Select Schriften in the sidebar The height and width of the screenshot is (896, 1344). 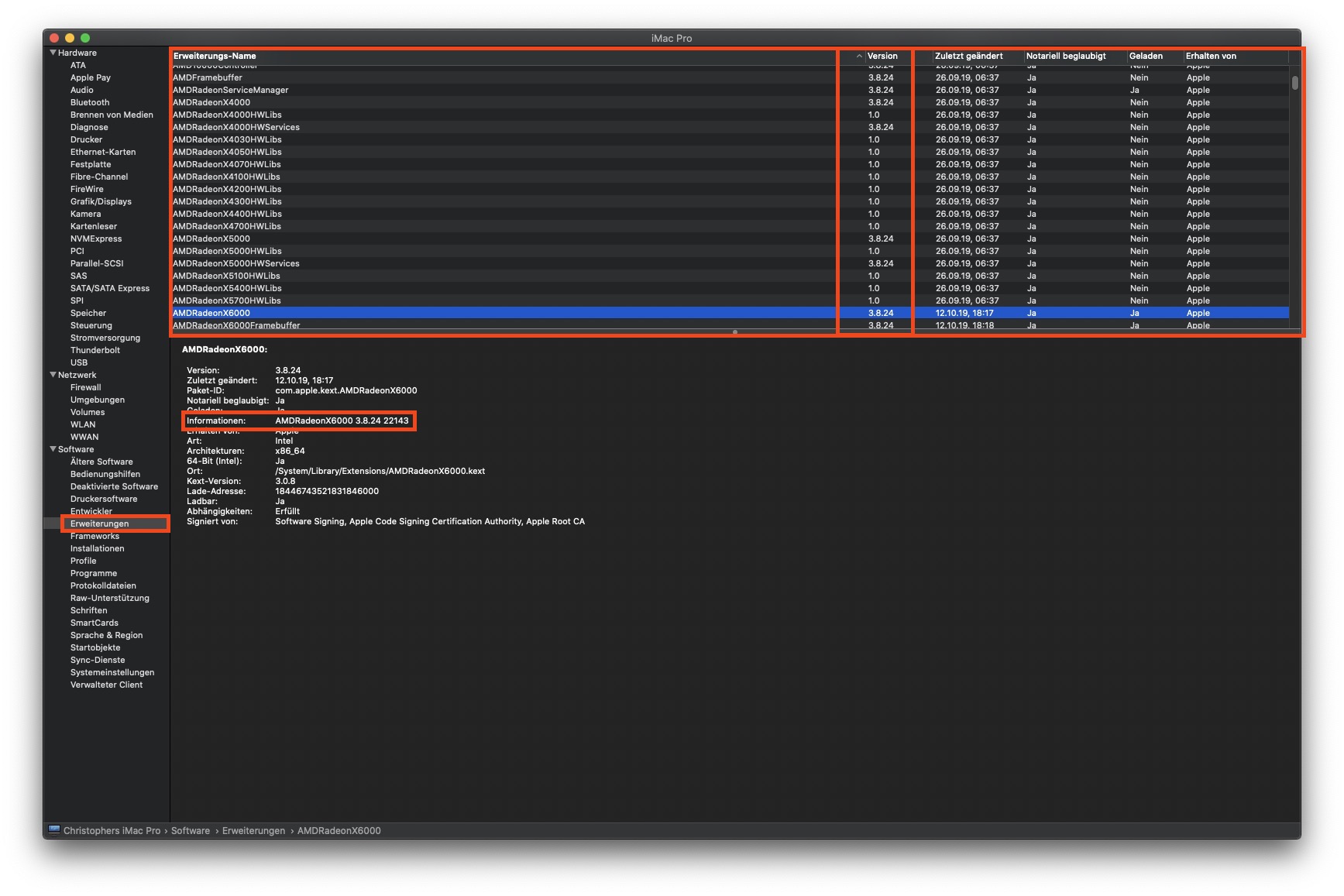[89, 610]
